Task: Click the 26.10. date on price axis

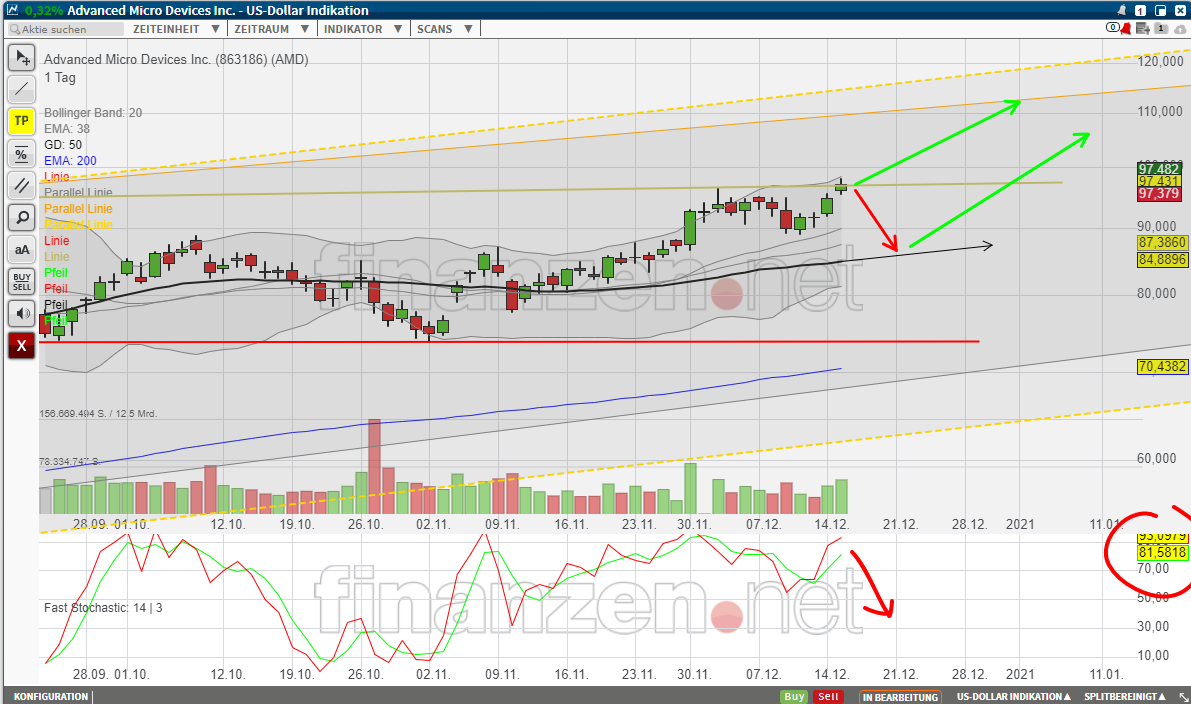Action: 365,524
